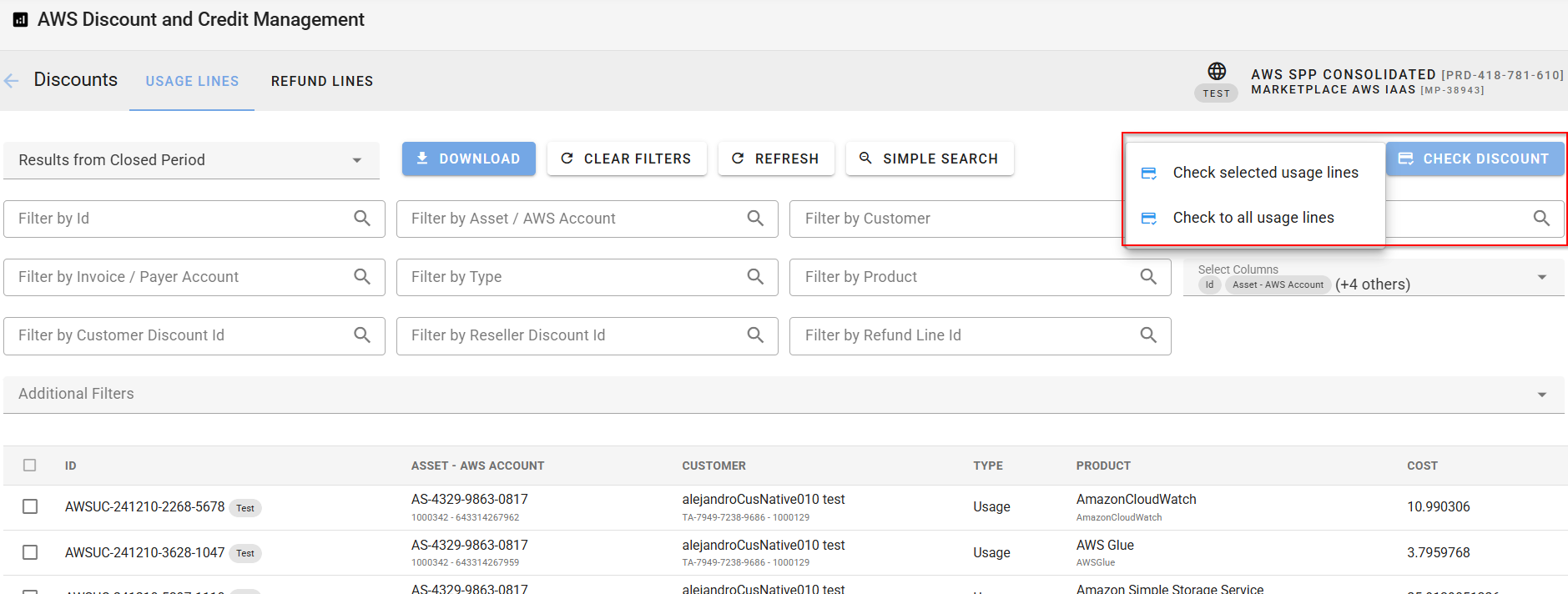
Task: Focus the Filter by Product input
Action: click(981, 277)
